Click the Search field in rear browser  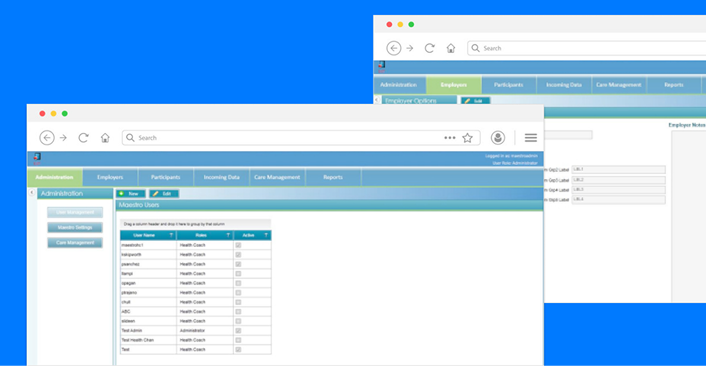pos(587,48)
